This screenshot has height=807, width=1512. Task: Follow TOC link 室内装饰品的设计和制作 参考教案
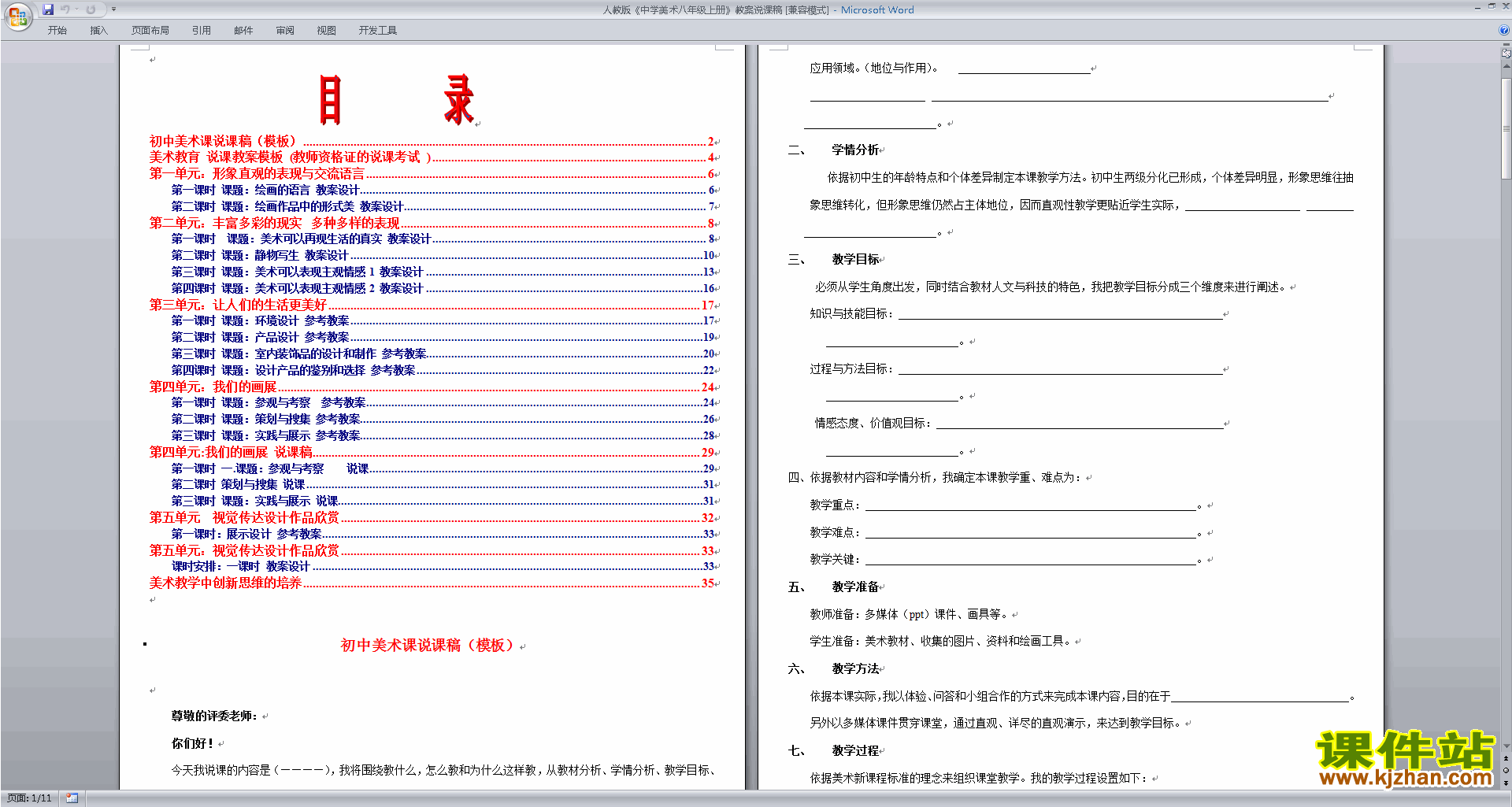coord(443,354)
